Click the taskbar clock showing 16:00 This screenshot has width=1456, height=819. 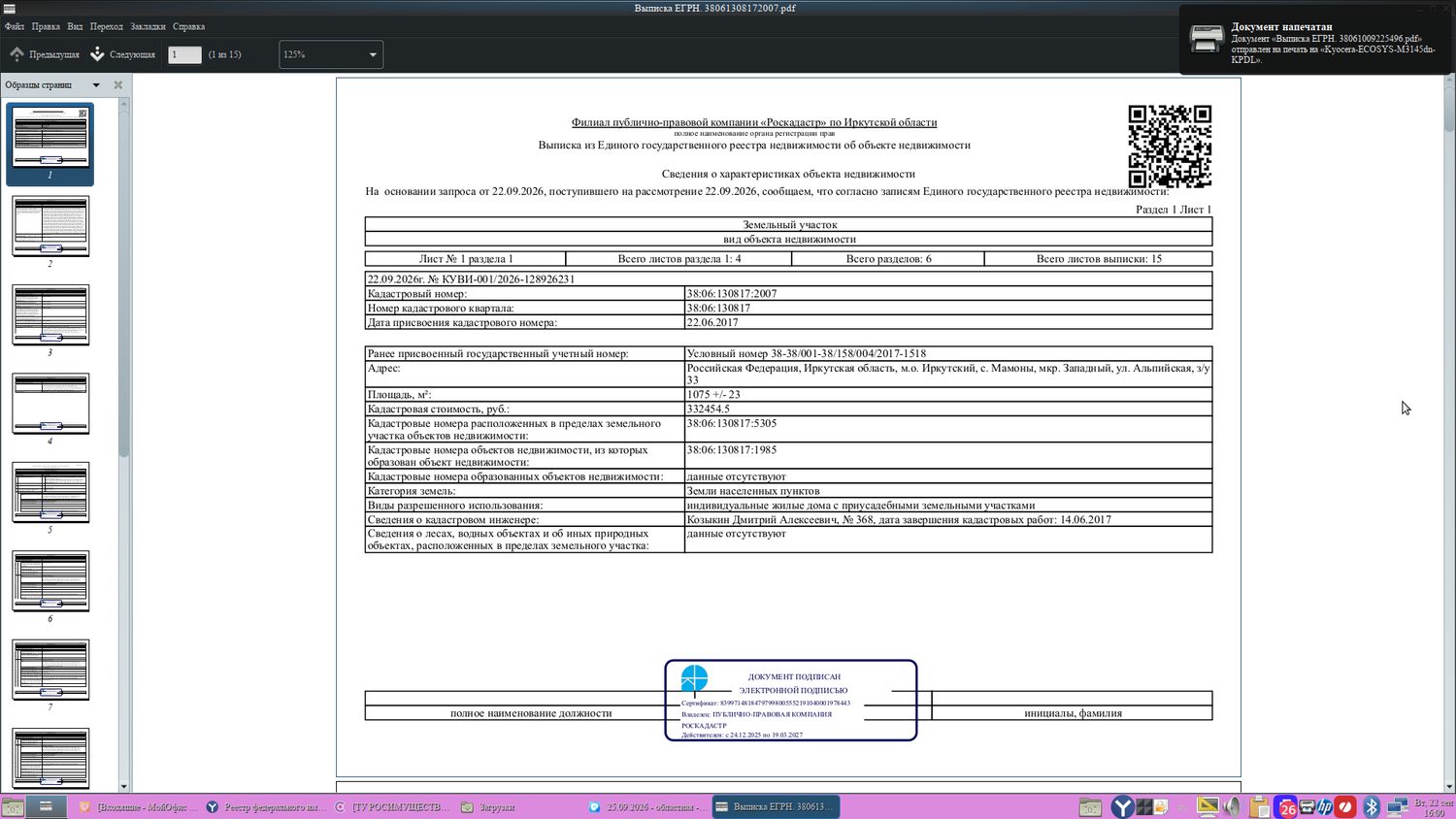(1434, 807)
